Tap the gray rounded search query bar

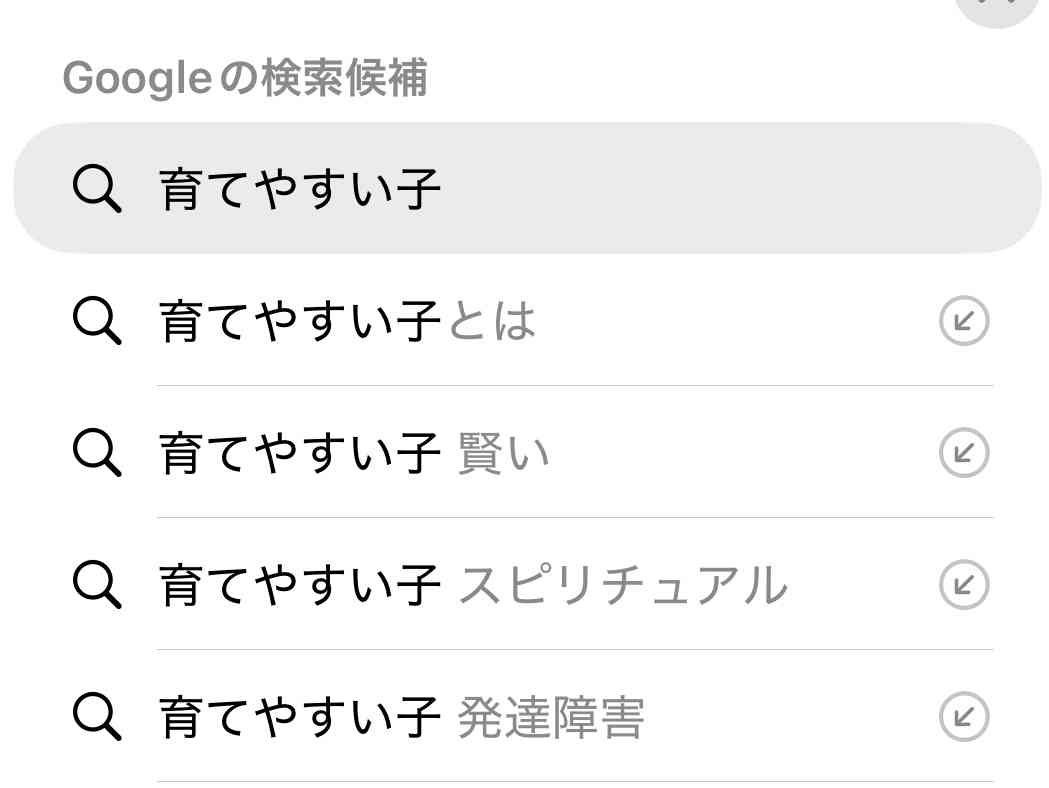coord(525,188)
